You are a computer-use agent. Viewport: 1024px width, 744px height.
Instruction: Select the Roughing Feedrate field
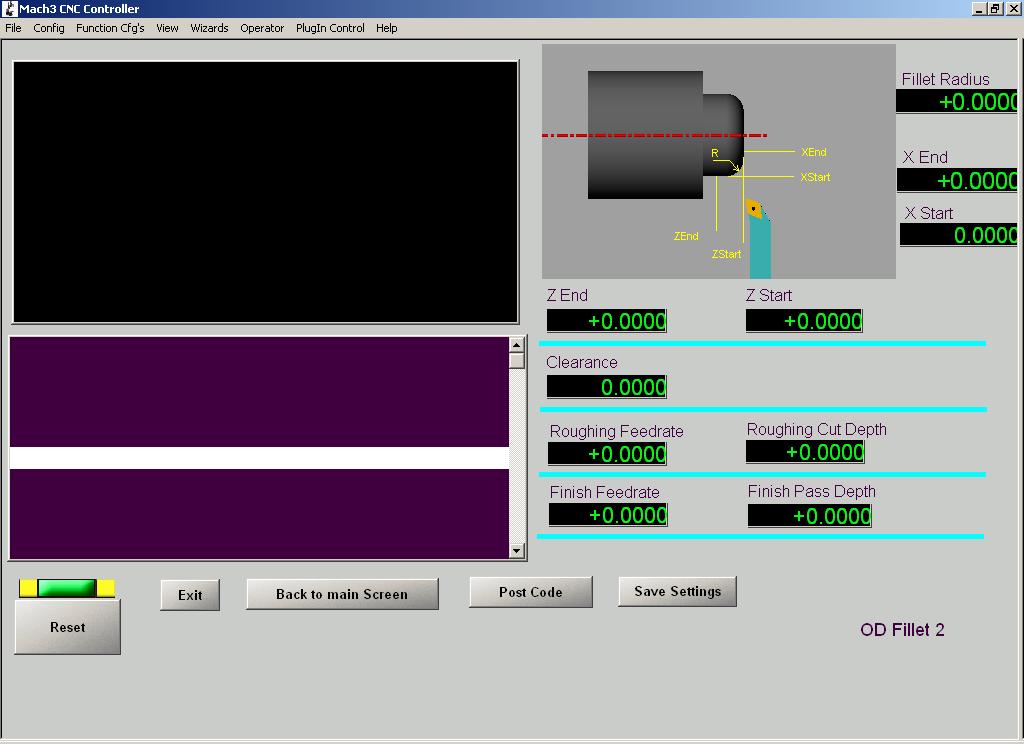coord(608,454)
